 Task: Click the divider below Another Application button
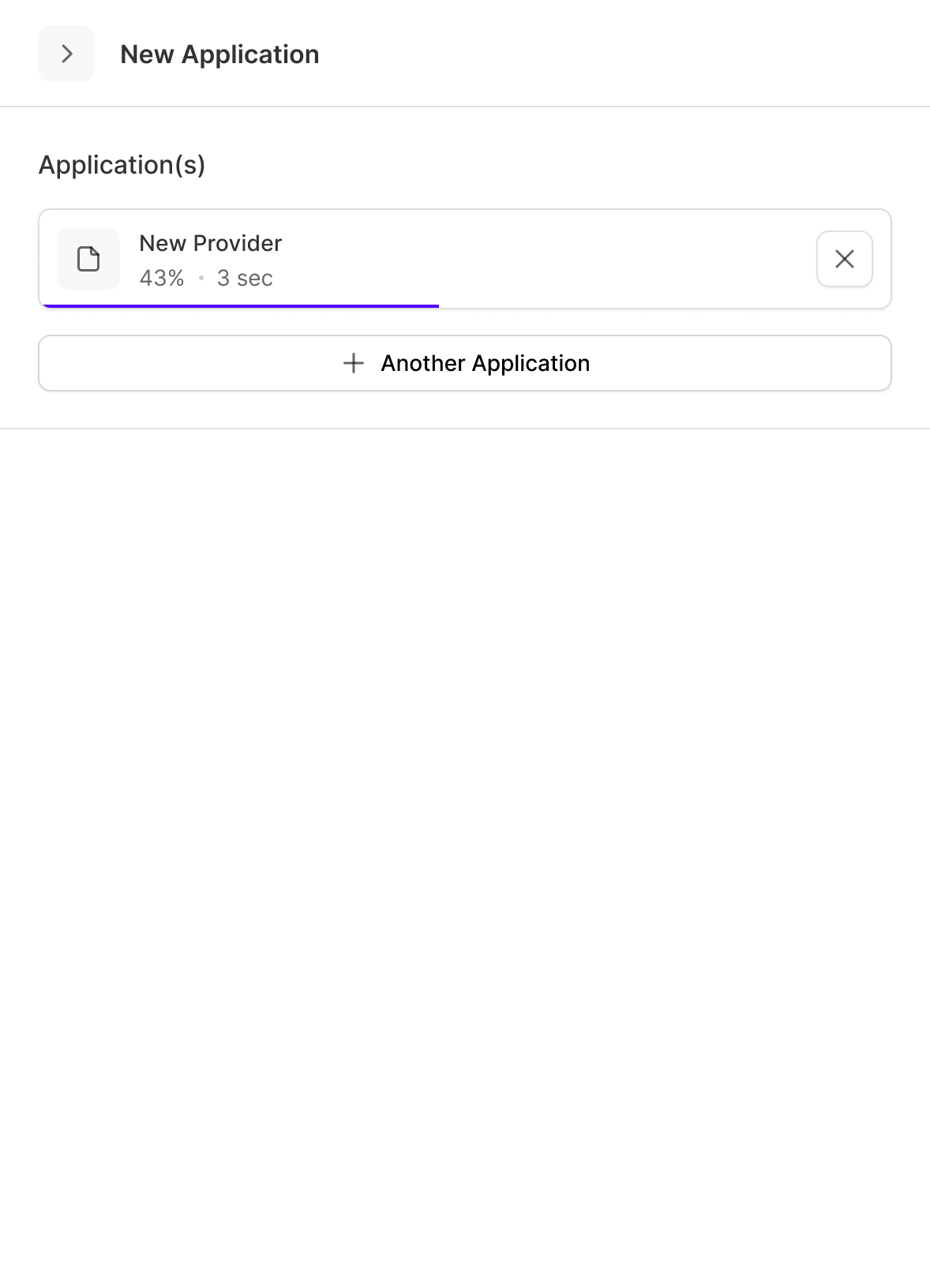point(465,429)
